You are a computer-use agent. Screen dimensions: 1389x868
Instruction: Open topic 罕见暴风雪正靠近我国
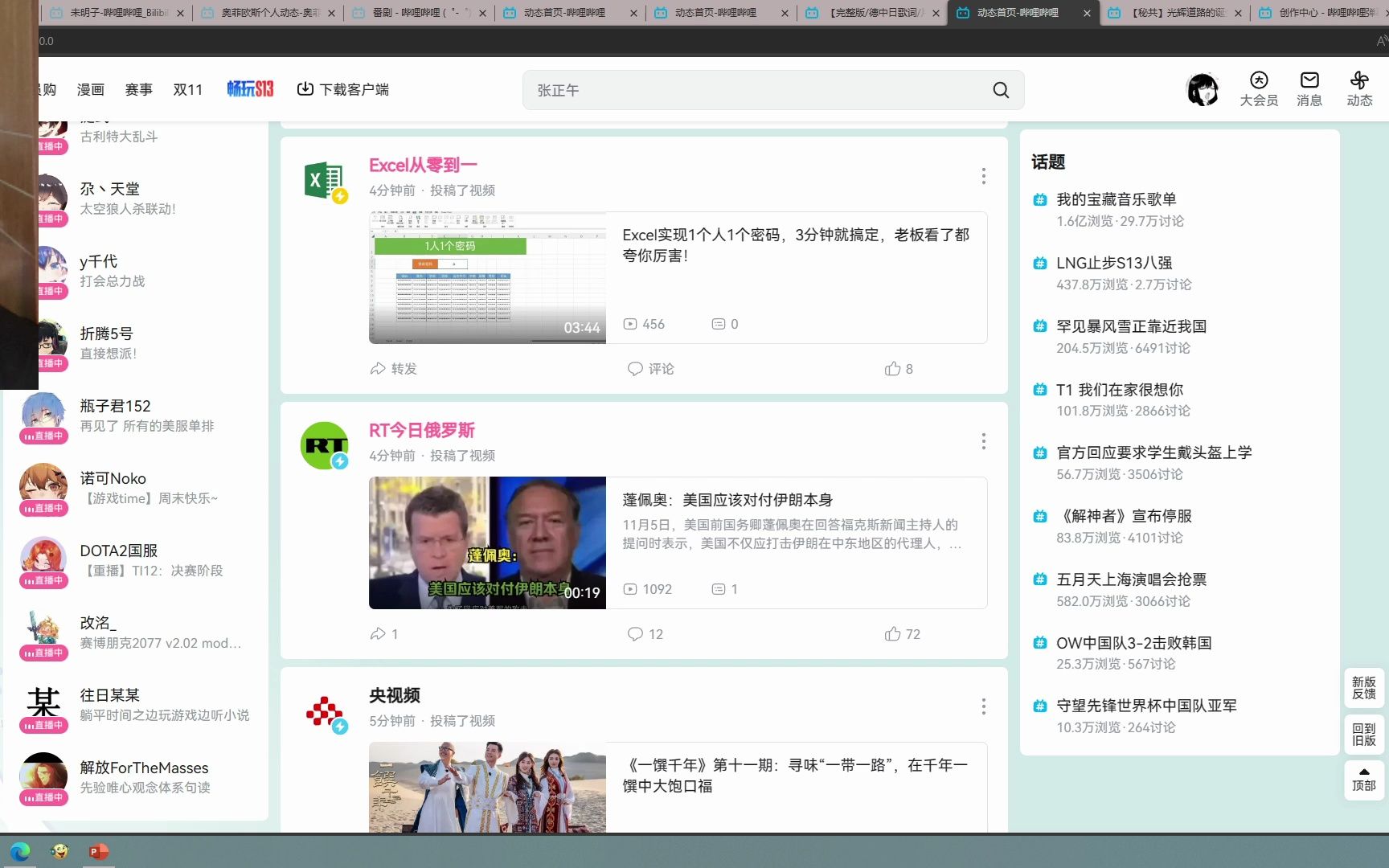(1131, 326)
